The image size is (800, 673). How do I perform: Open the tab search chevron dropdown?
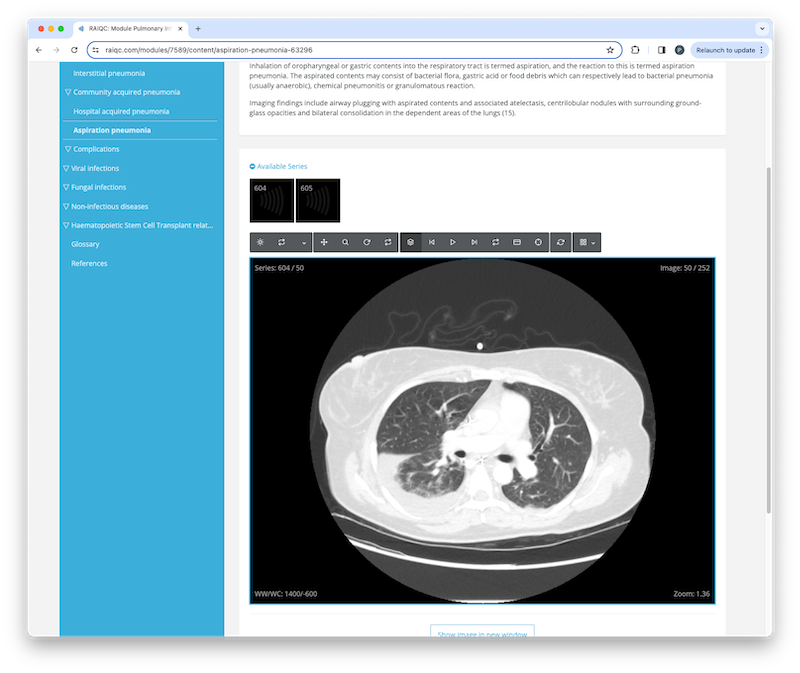pyautogui.click(x=762, y=29)
